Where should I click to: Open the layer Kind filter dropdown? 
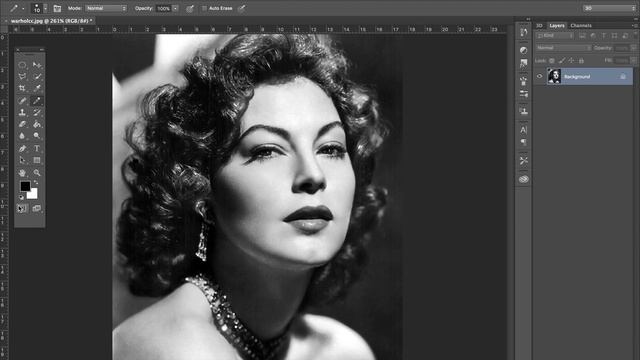555,36
